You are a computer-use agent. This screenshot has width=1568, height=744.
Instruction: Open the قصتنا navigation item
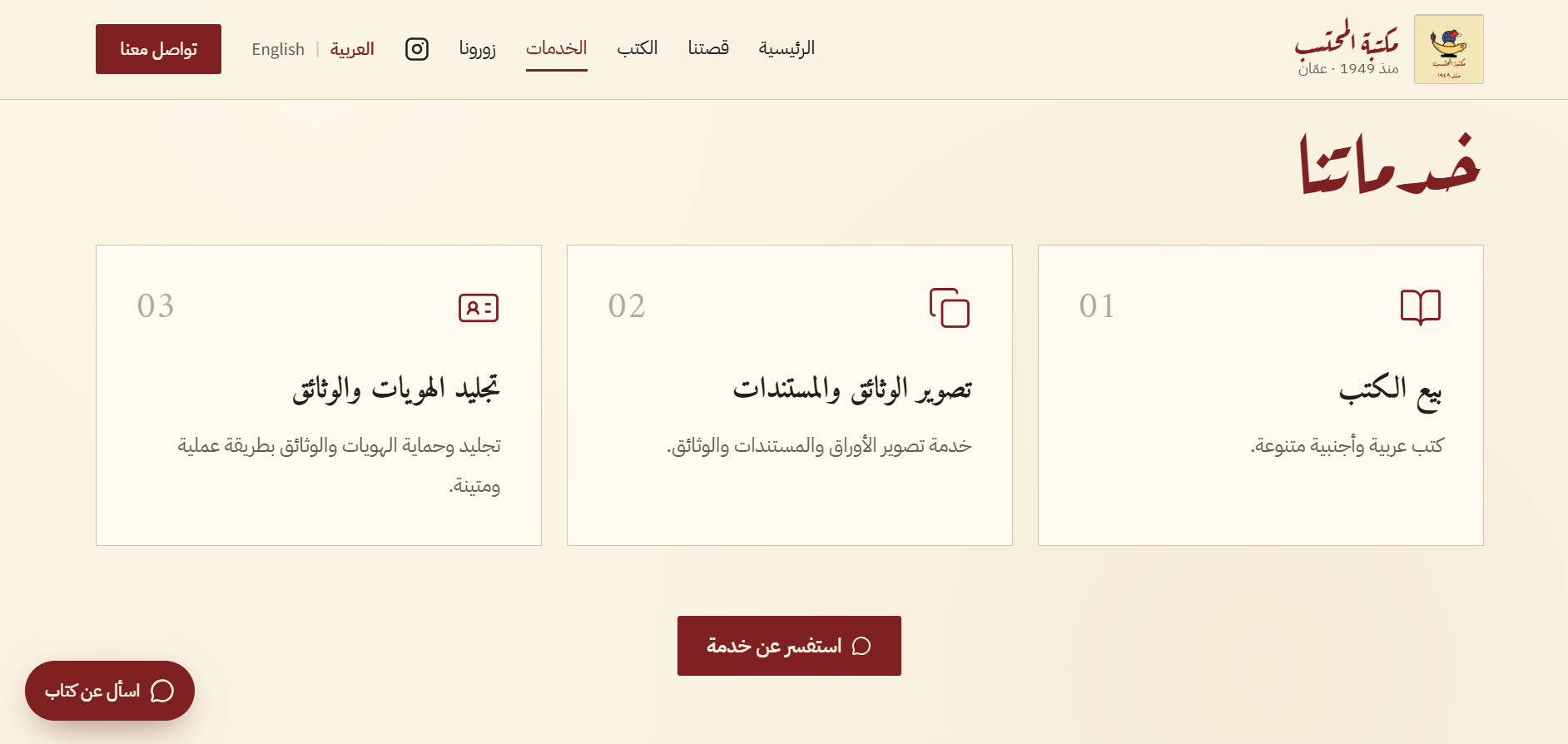click(708, 48)
